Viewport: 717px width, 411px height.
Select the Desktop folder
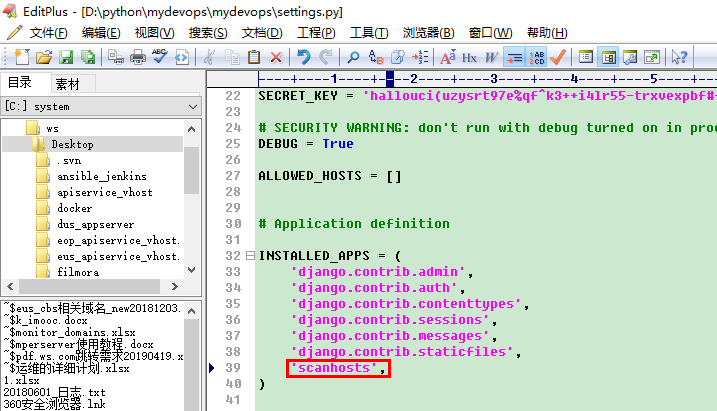coord(72,144)
